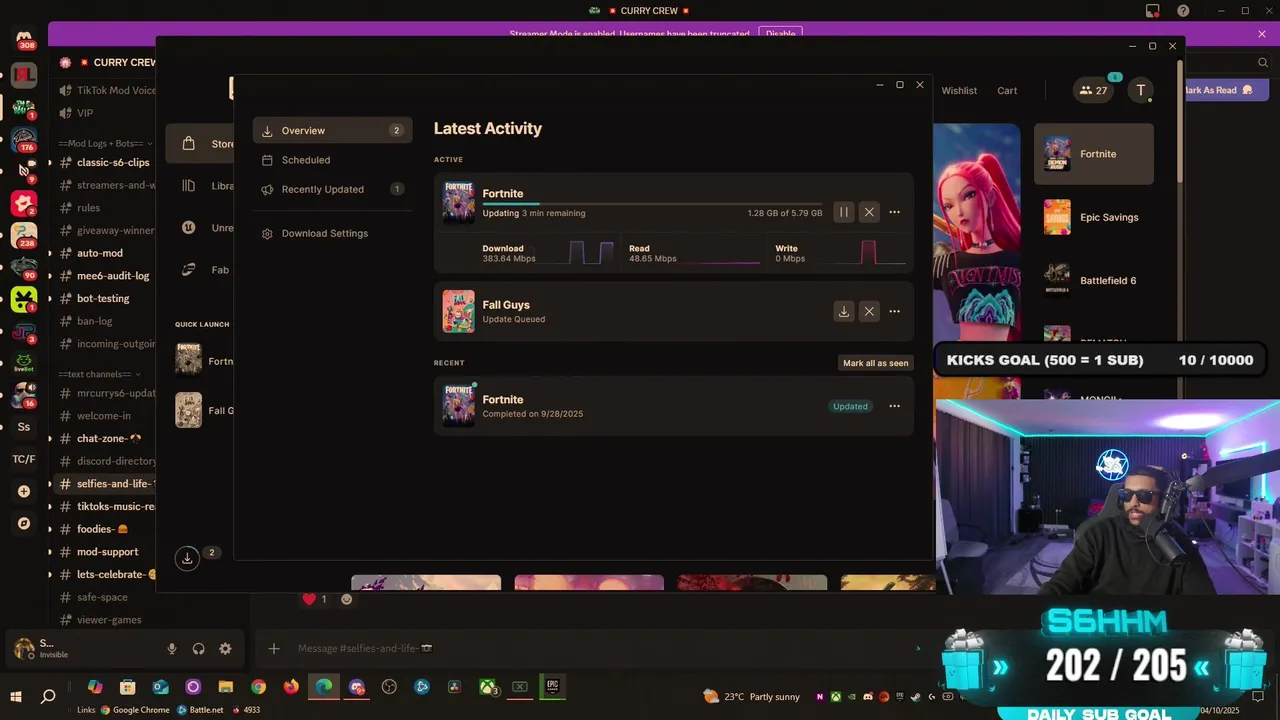Collapse the Mod Logs + Bots category

(x=106, y=143)
